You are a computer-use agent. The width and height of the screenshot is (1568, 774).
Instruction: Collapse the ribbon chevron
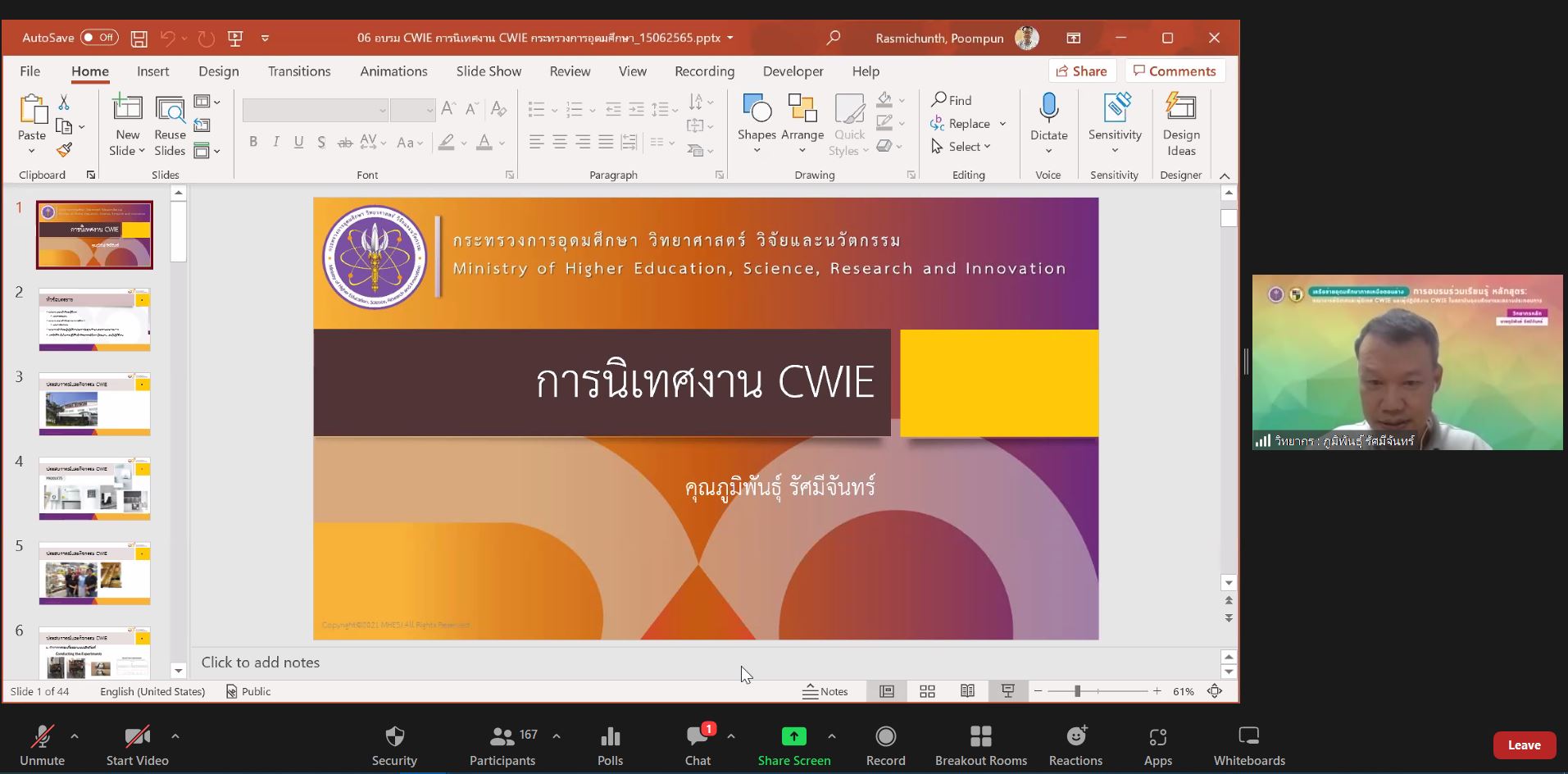point(1225,175)
